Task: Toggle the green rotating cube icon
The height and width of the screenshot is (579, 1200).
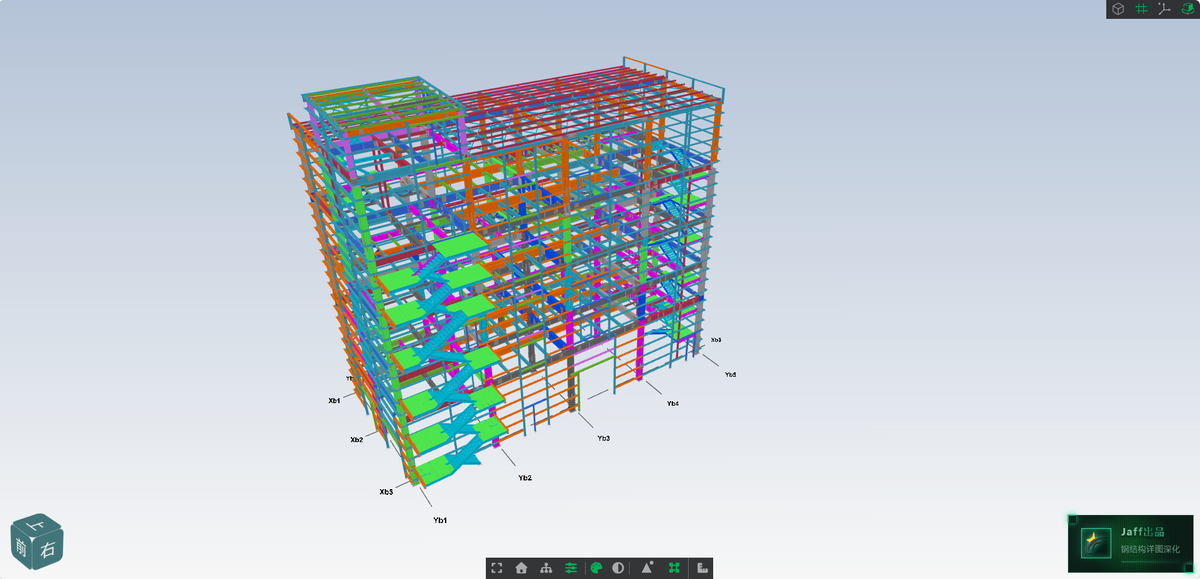Action: pos(1187,9)
